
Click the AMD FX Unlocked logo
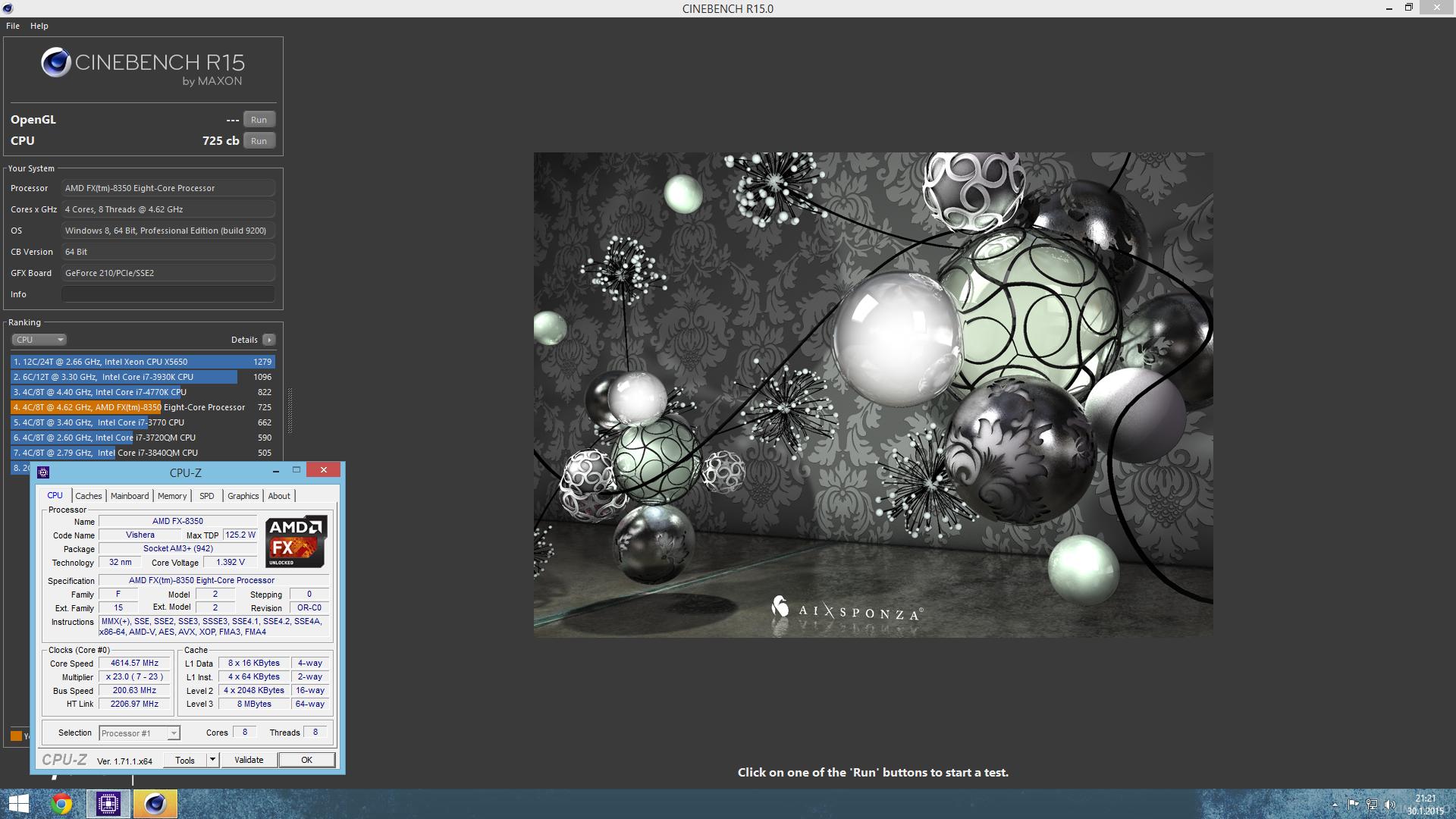[x=296, y=541]
